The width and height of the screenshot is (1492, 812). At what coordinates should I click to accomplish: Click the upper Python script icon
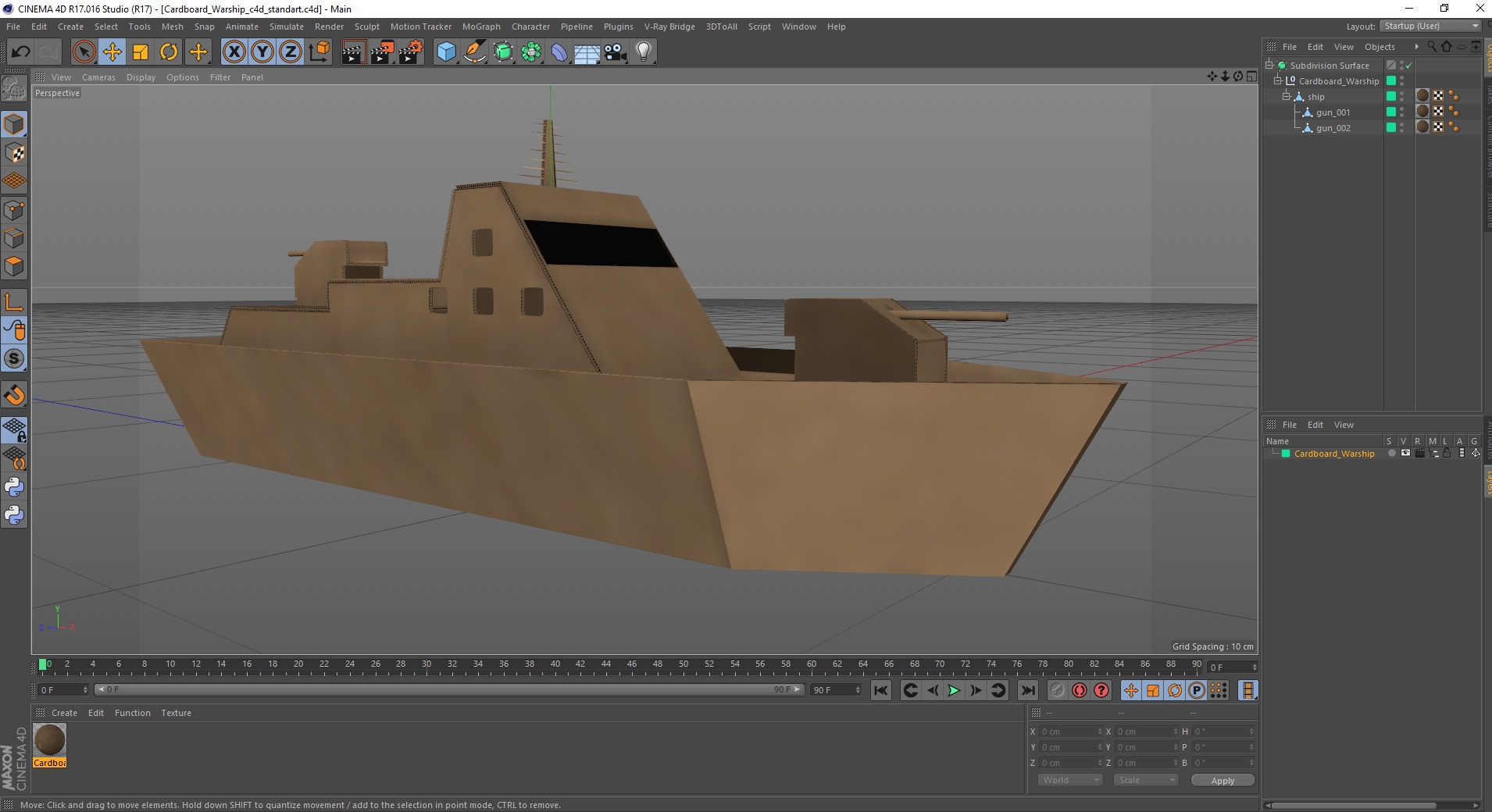[x=14, y=487]
